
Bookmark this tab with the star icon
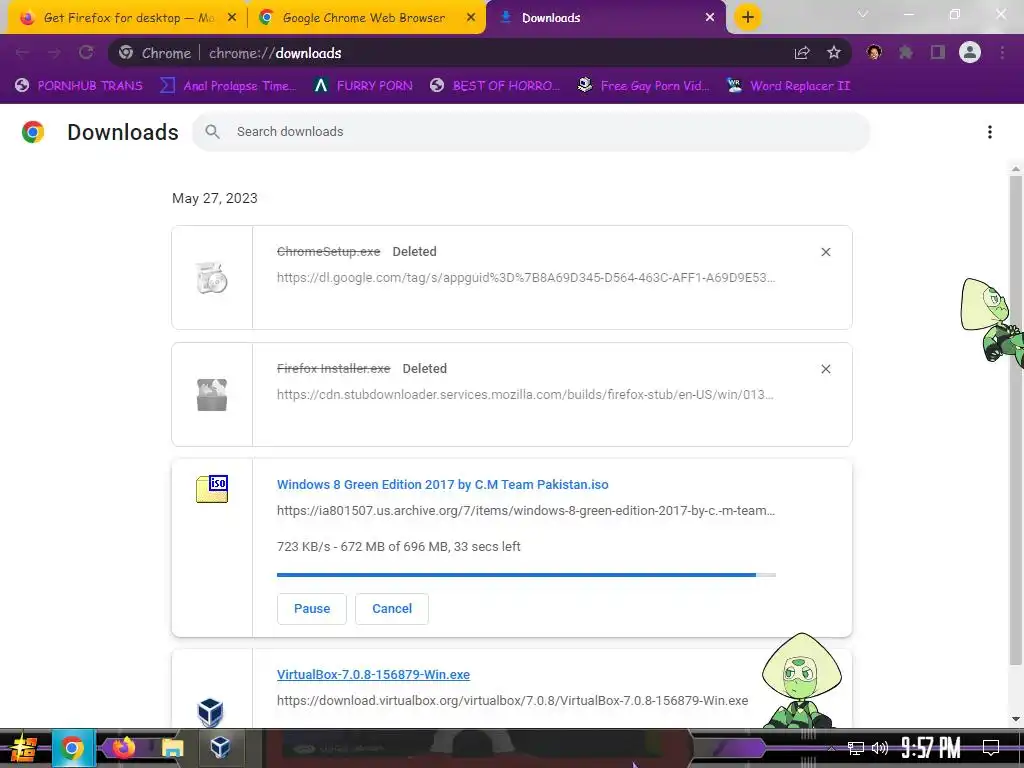(834, 53)
